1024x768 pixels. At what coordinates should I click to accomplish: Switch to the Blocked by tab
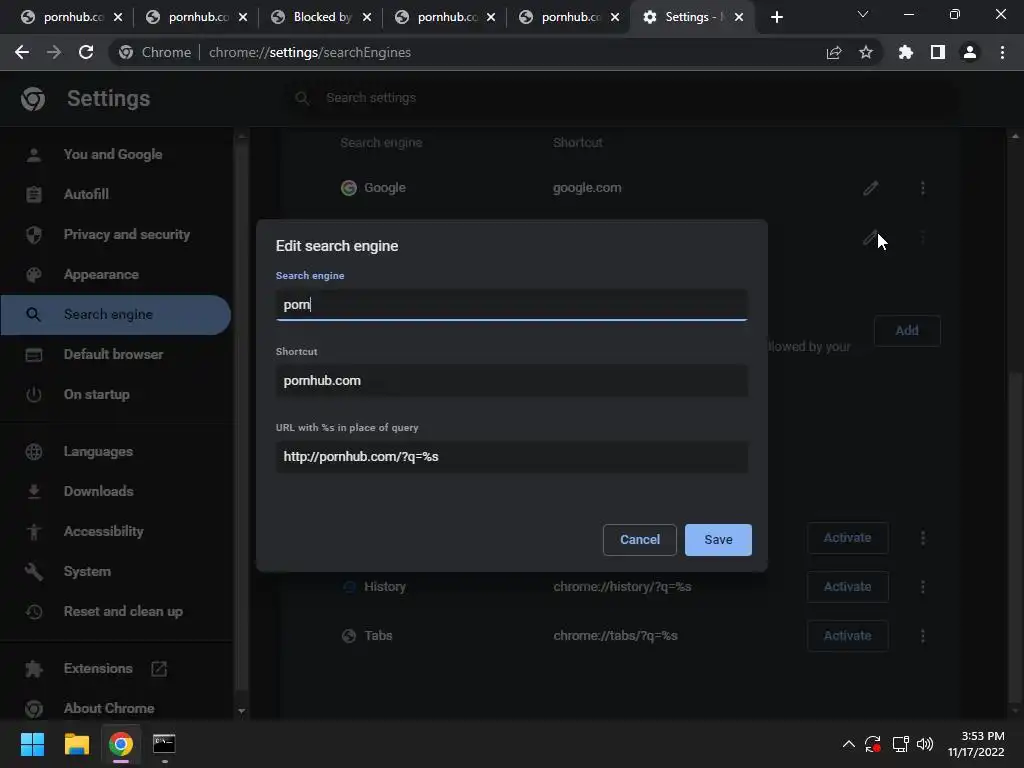(321, 17)
